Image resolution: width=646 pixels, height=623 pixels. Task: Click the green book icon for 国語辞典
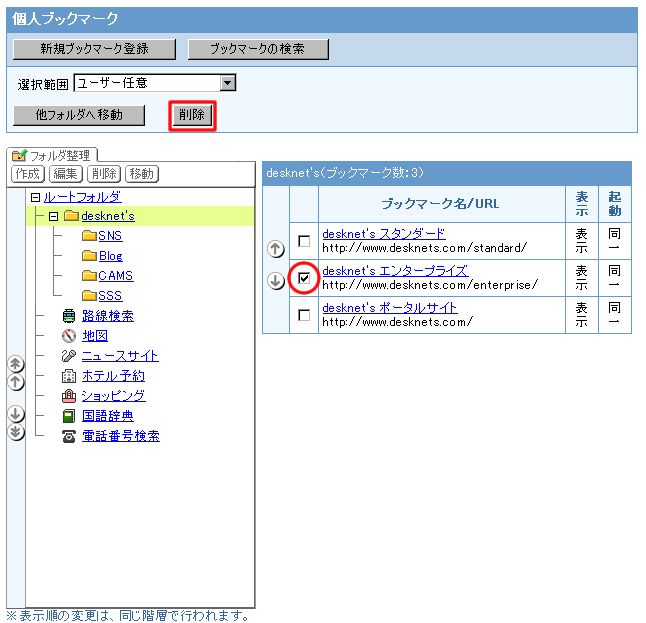[69, 416]
